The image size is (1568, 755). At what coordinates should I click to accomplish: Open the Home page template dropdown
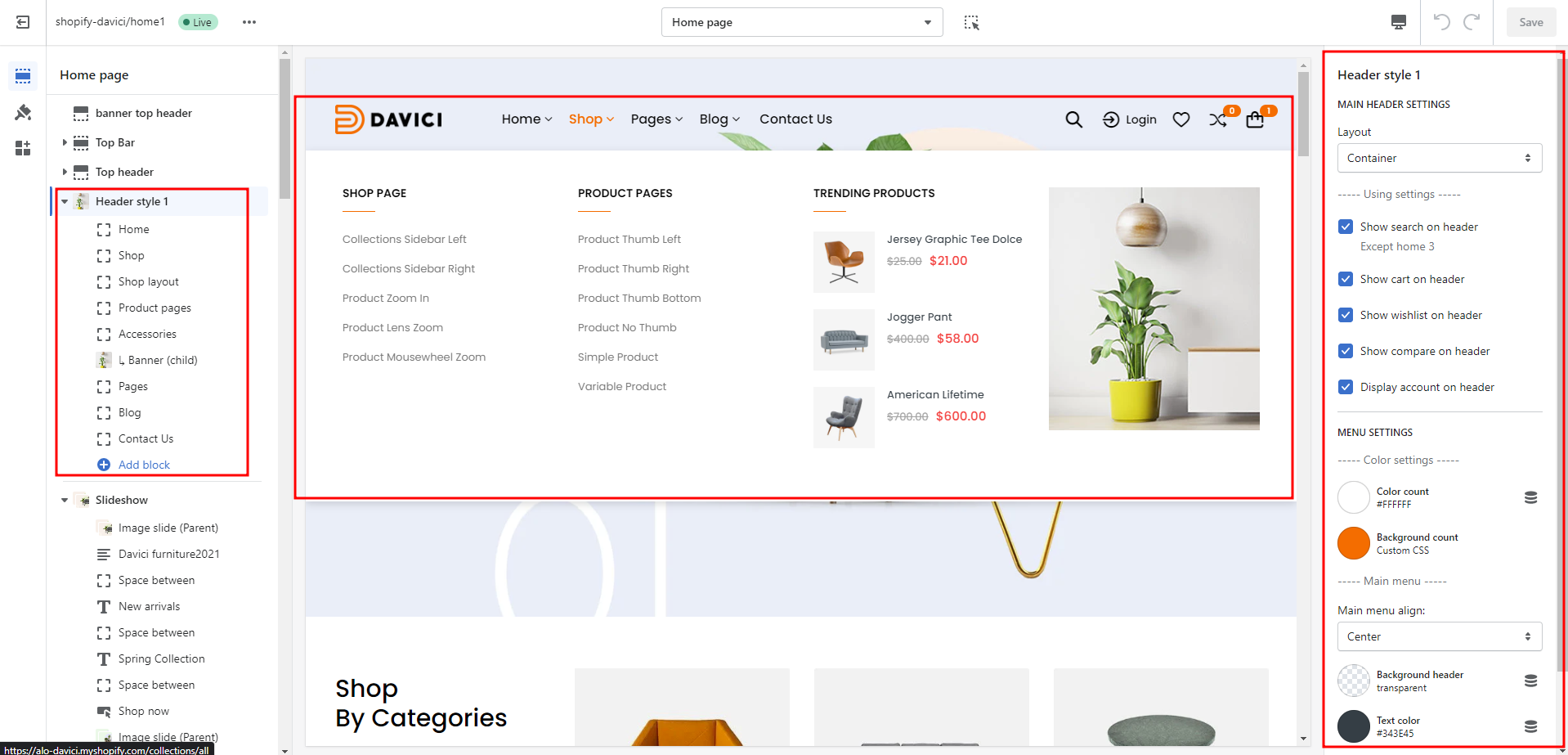(801, 22)
